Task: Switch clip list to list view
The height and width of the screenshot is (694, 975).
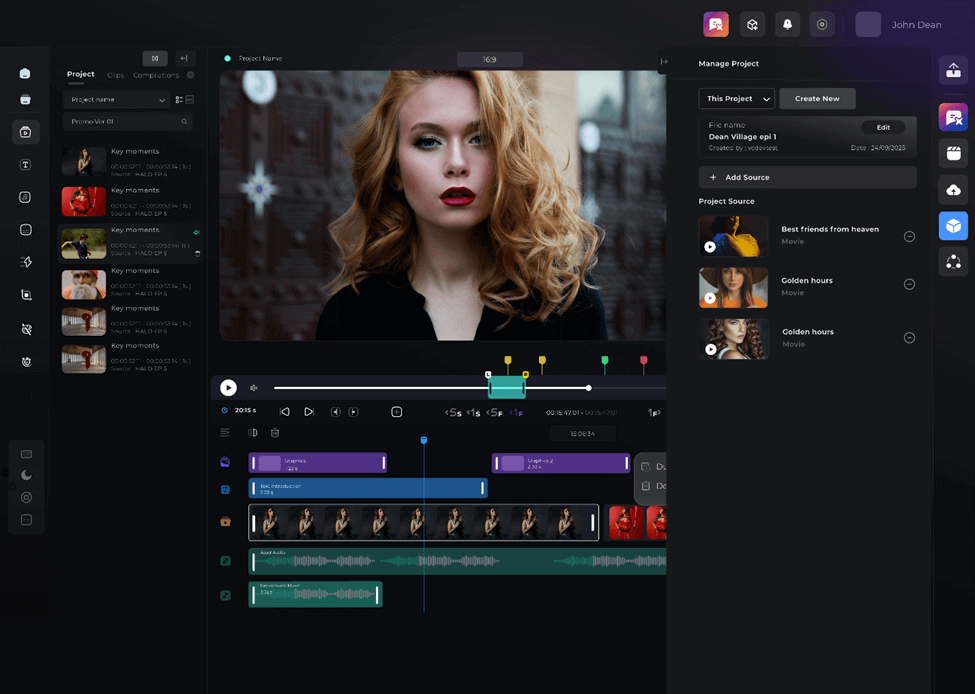Action: (179, 100)
